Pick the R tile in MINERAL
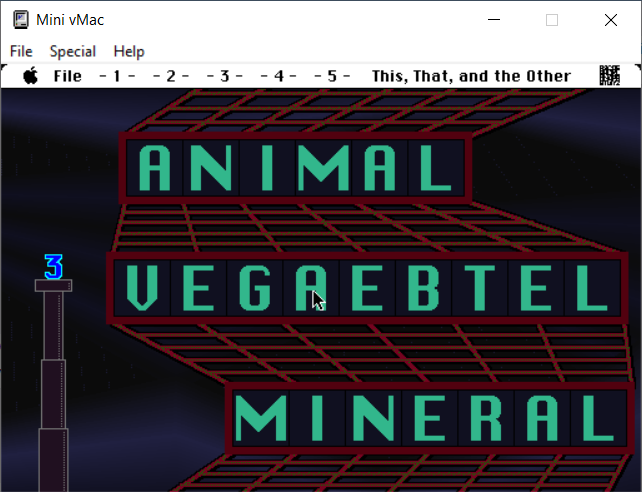The height and width of the screenshot is (492, 642). tap(486, 418)
